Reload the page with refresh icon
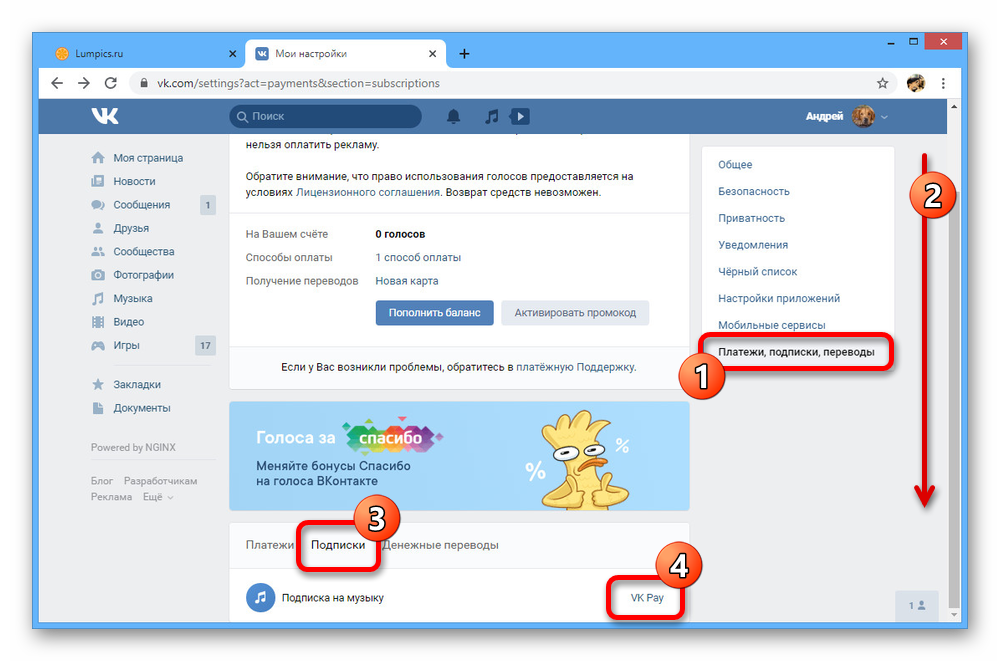 [110, 83]
